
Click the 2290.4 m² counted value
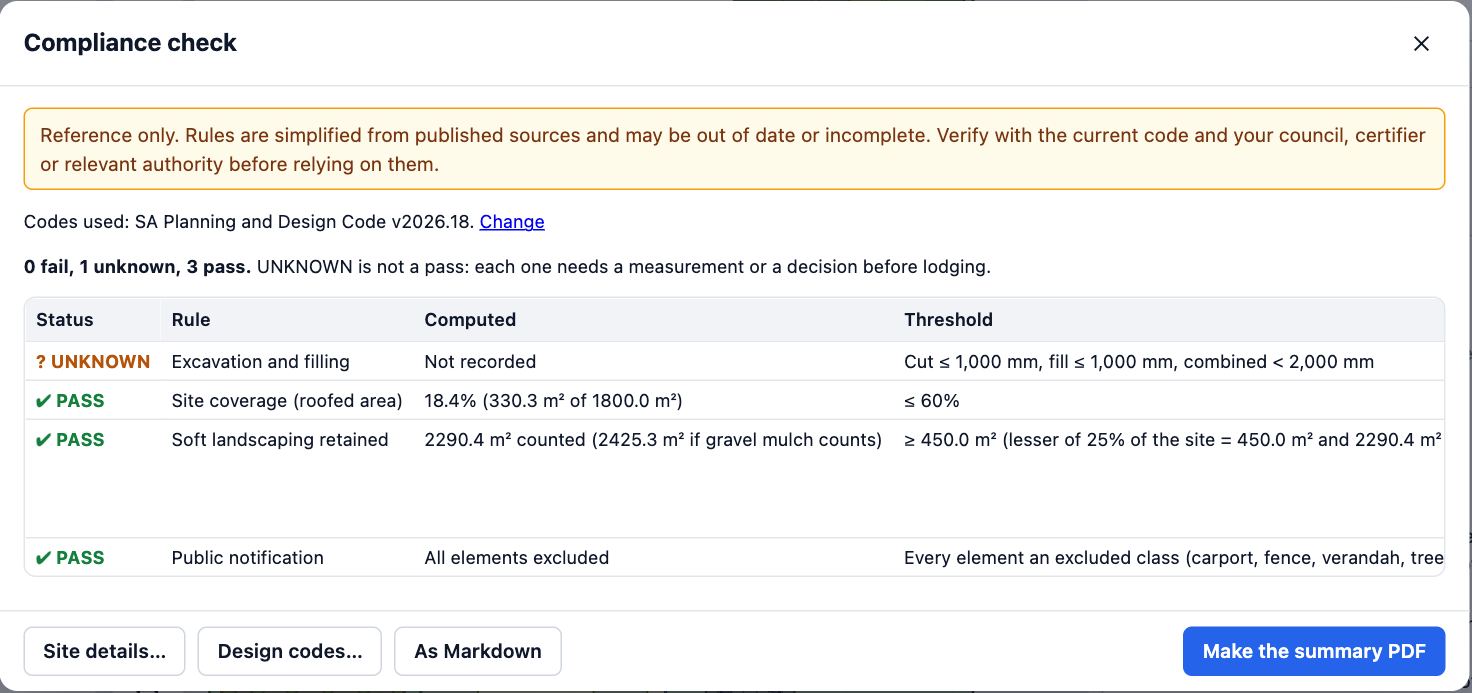(x=653, y=440)
